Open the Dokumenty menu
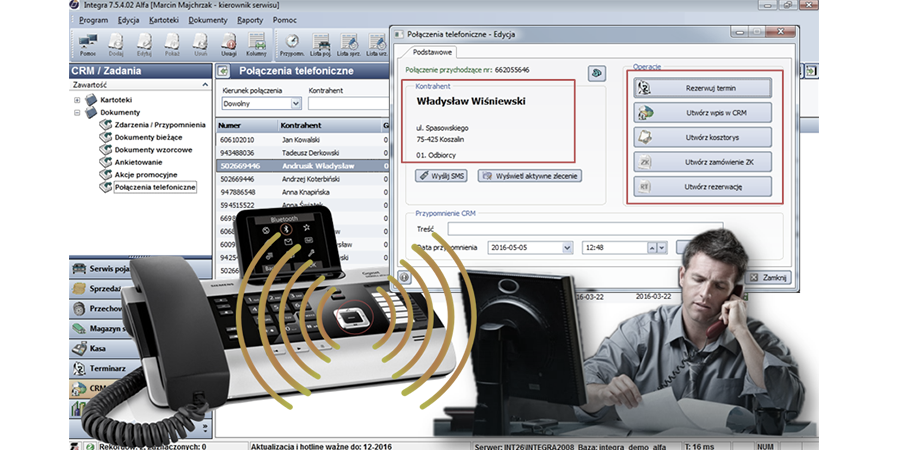Viewport: 900px width, 450px height. 208,20
